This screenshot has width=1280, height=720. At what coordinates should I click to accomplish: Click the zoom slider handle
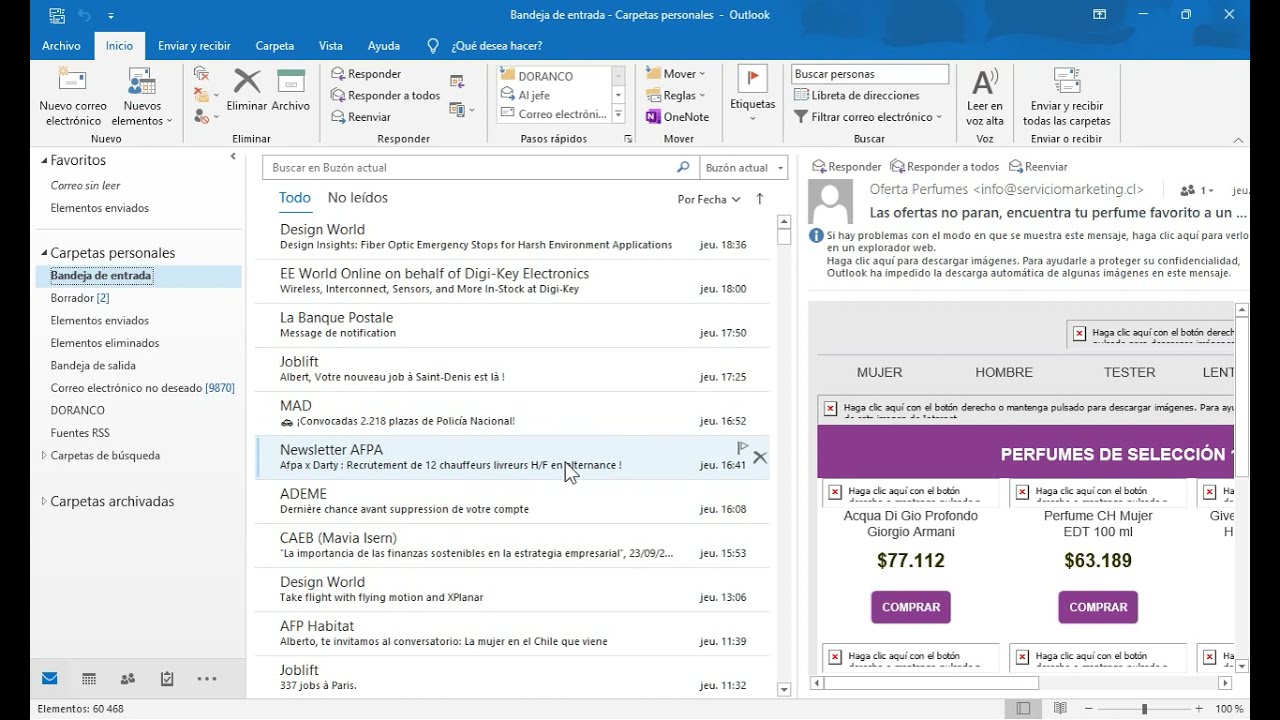[x=1144, y=709]
